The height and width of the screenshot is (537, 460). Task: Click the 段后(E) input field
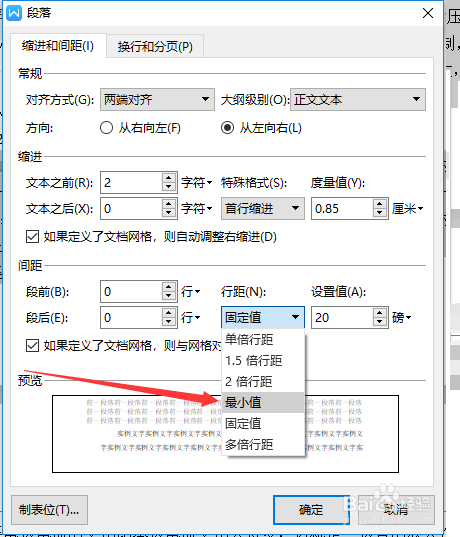tap(131, 317)
